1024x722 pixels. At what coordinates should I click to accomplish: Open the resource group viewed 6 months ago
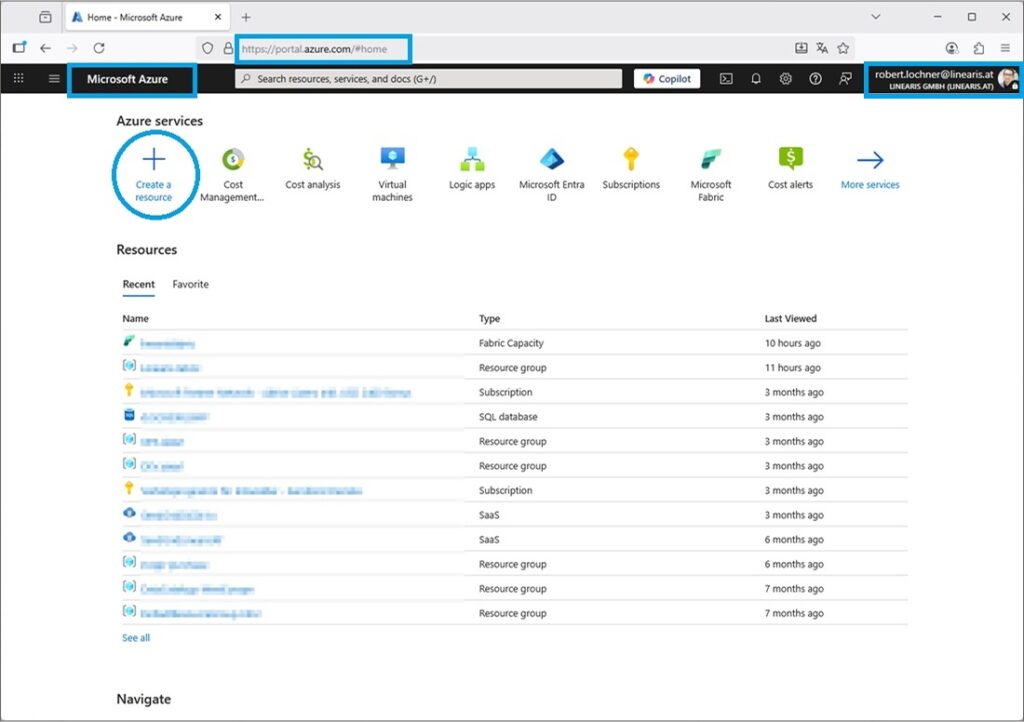(174, 565)
